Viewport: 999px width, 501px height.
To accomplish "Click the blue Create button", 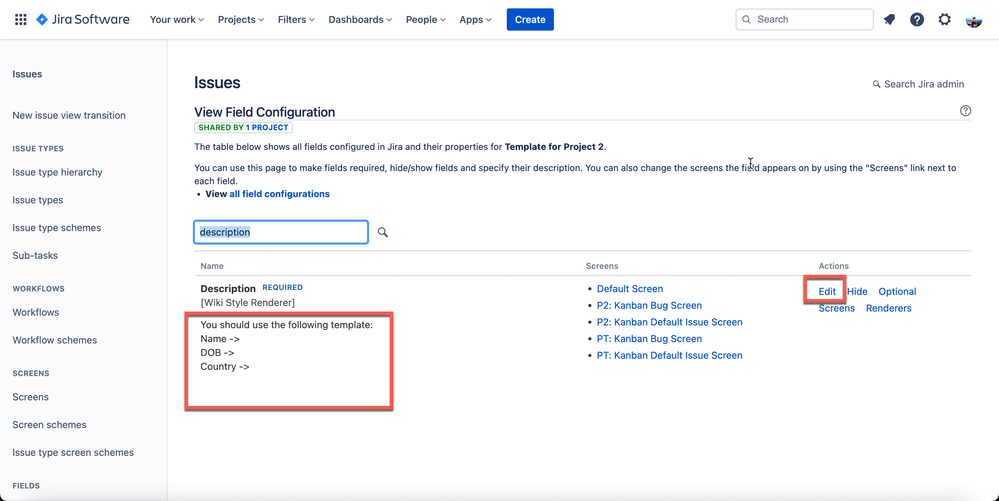I will pos(530,20).
